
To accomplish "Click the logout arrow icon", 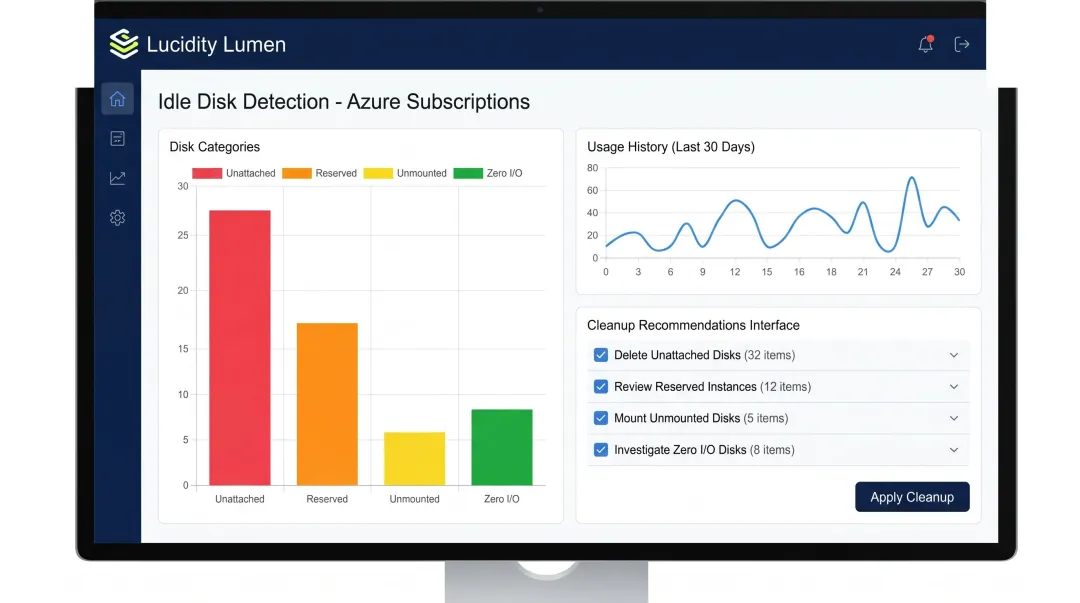I will click(x=962, y=44).
